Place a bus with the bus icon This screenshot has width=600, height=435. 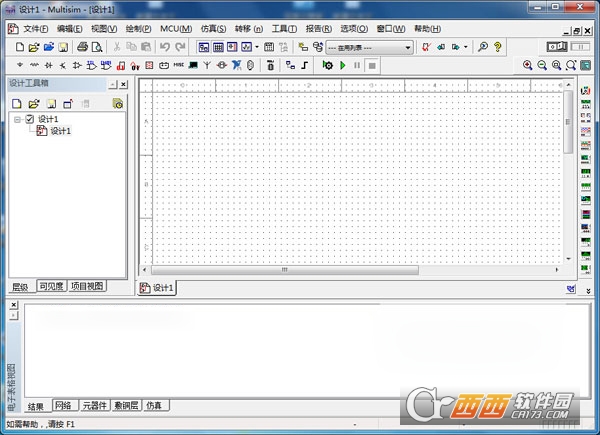(305, 65)
